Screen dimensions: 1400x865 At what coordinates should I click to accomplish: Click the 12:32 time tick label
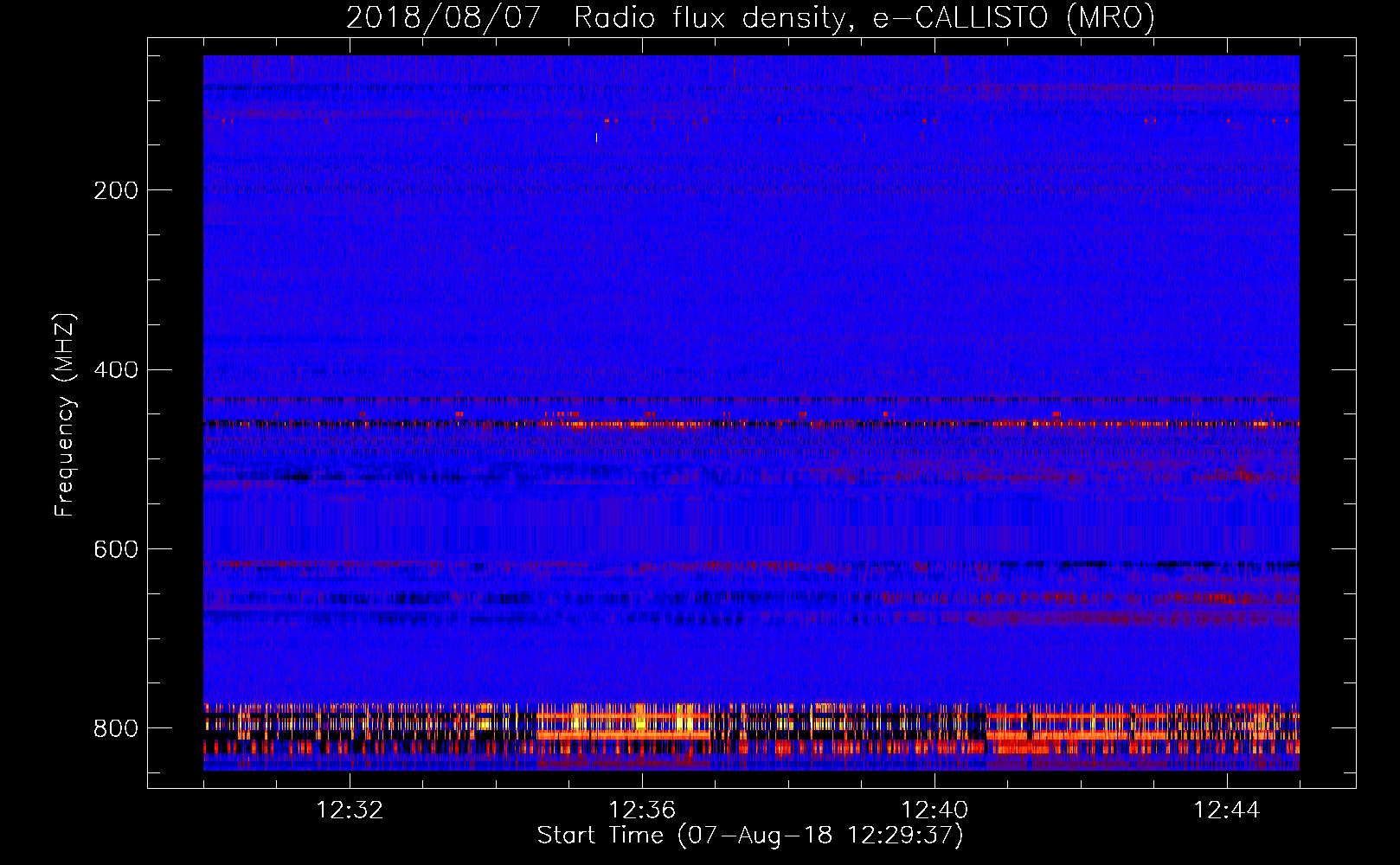pyautogui.click(x=350, y=811)
